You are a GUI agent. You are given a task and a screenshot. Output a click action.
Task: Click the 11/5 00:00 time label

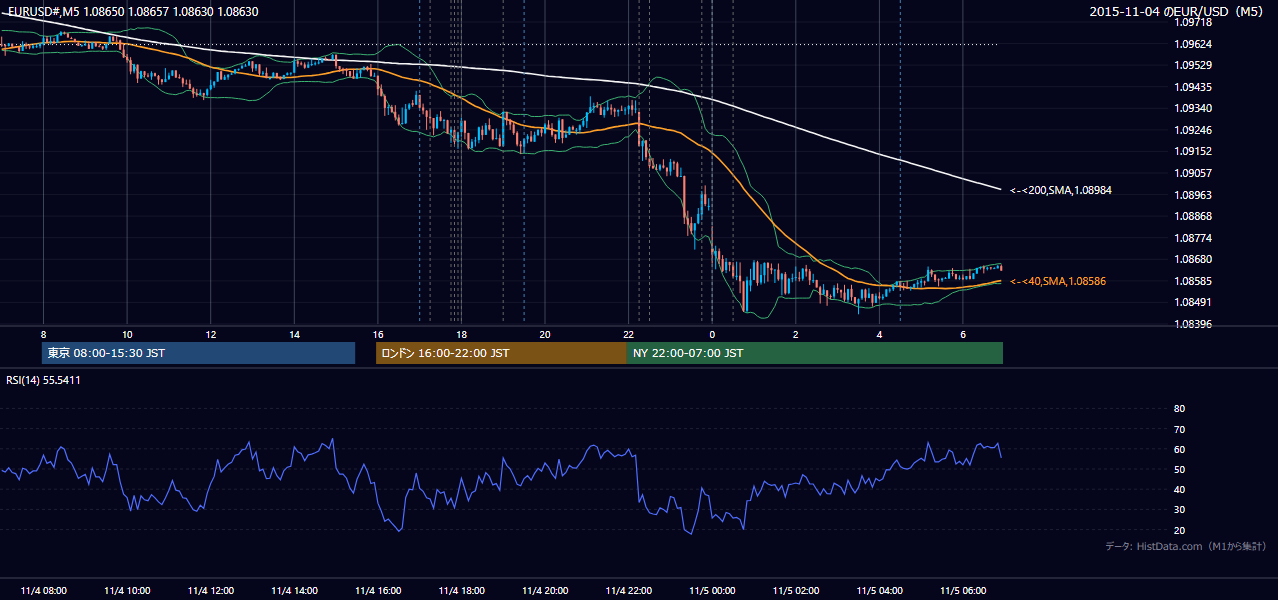click(x=712, y=591)
